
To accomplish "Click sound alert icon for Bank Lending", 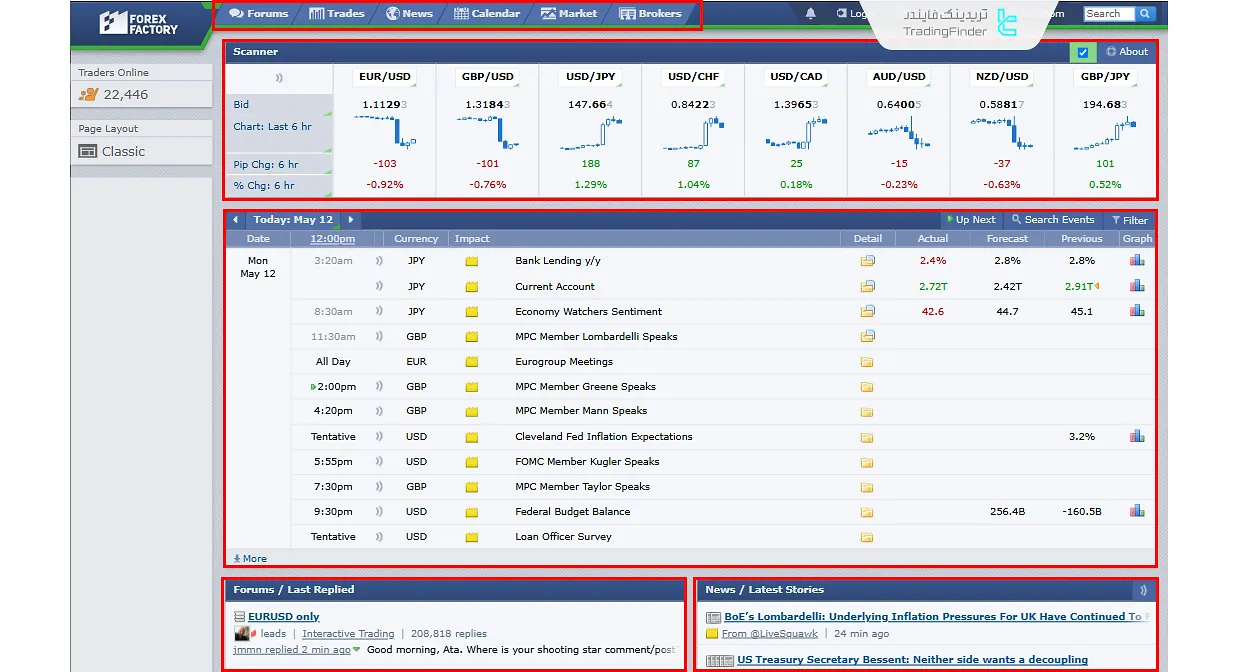I will pos(379,261).
